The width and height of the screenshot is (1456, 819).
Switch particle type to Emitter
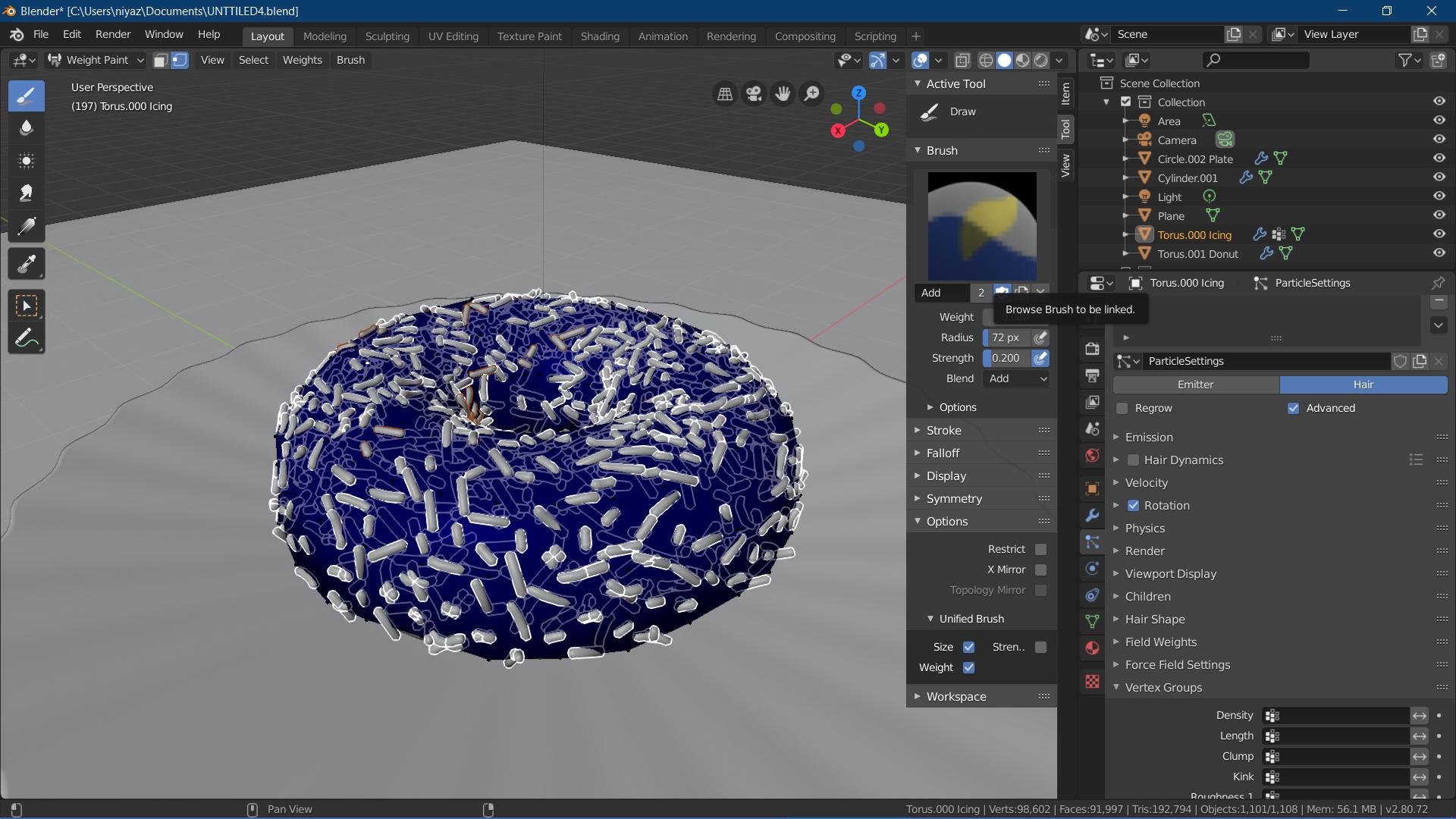(1194, 384)
